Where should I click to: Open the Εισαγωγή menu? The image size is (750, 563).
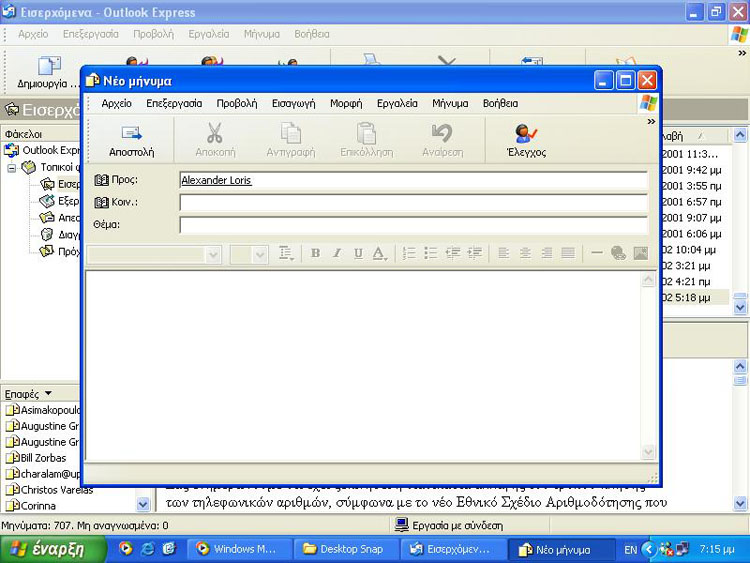[294, 103]
